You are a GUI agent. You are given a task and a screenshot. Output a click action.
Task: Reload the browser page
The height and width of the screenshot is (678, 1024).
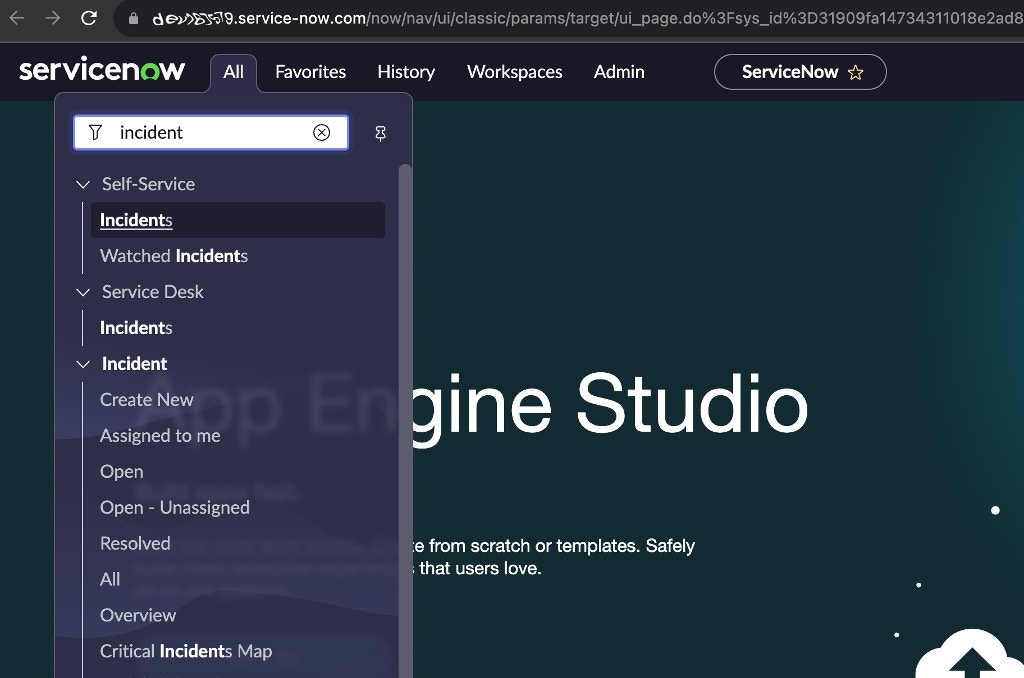click(89, 18)
